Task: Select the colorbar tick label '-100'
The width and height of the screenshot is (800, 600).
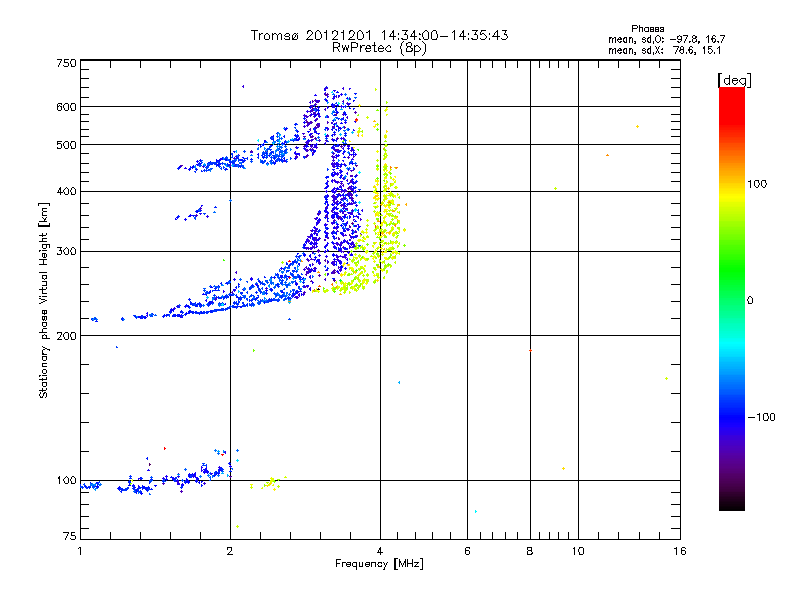Action: [761, 417]
